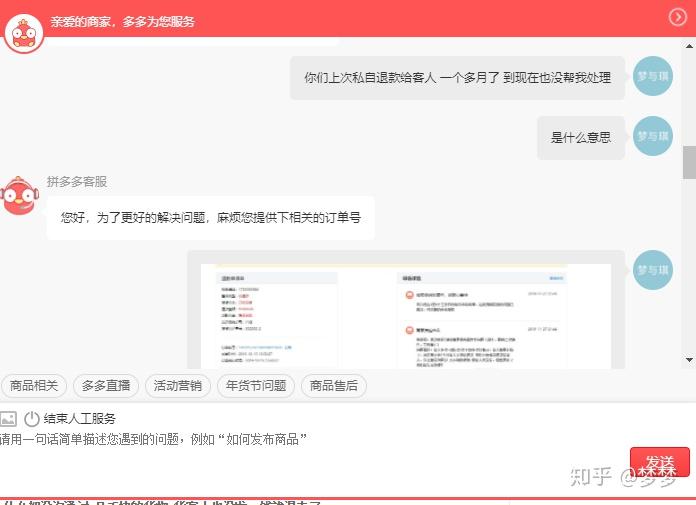Select the 活动营销 quick topic
Screen dimensions: 696x505
[x=178, y=386]
